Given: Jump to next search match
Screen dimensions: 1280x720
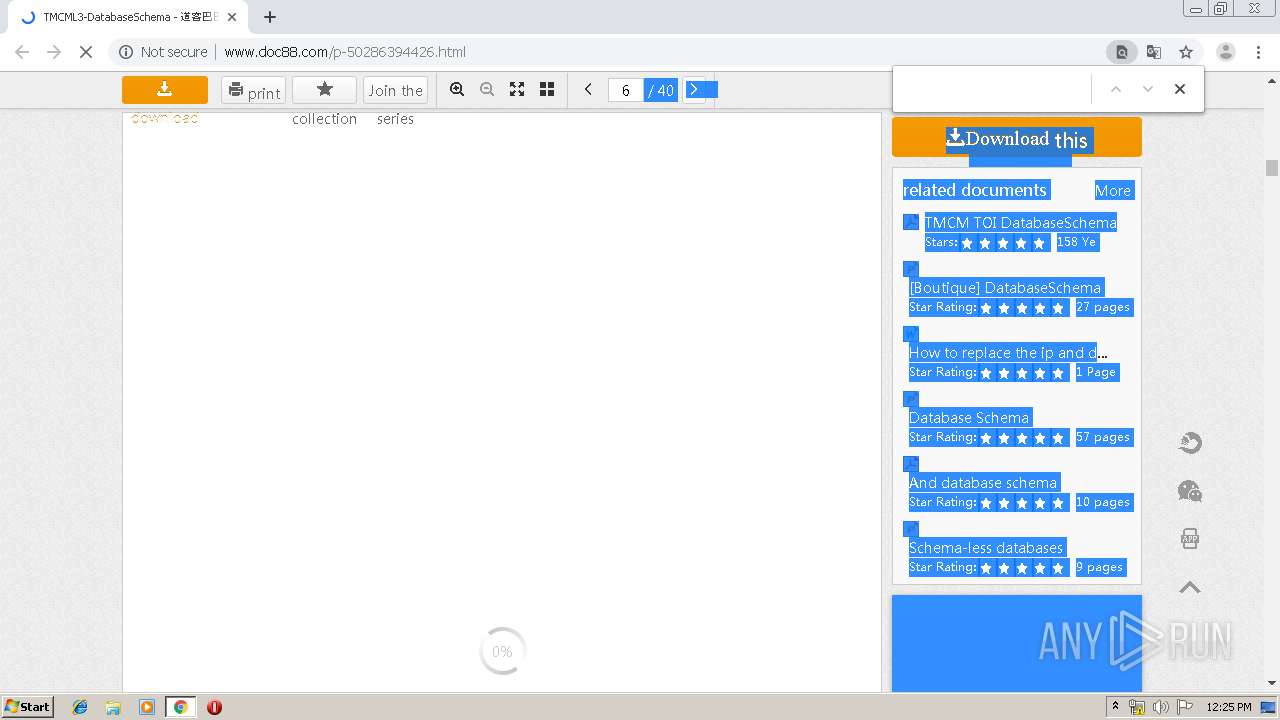Looking at the screenshot, I should tap(1148, 89).
